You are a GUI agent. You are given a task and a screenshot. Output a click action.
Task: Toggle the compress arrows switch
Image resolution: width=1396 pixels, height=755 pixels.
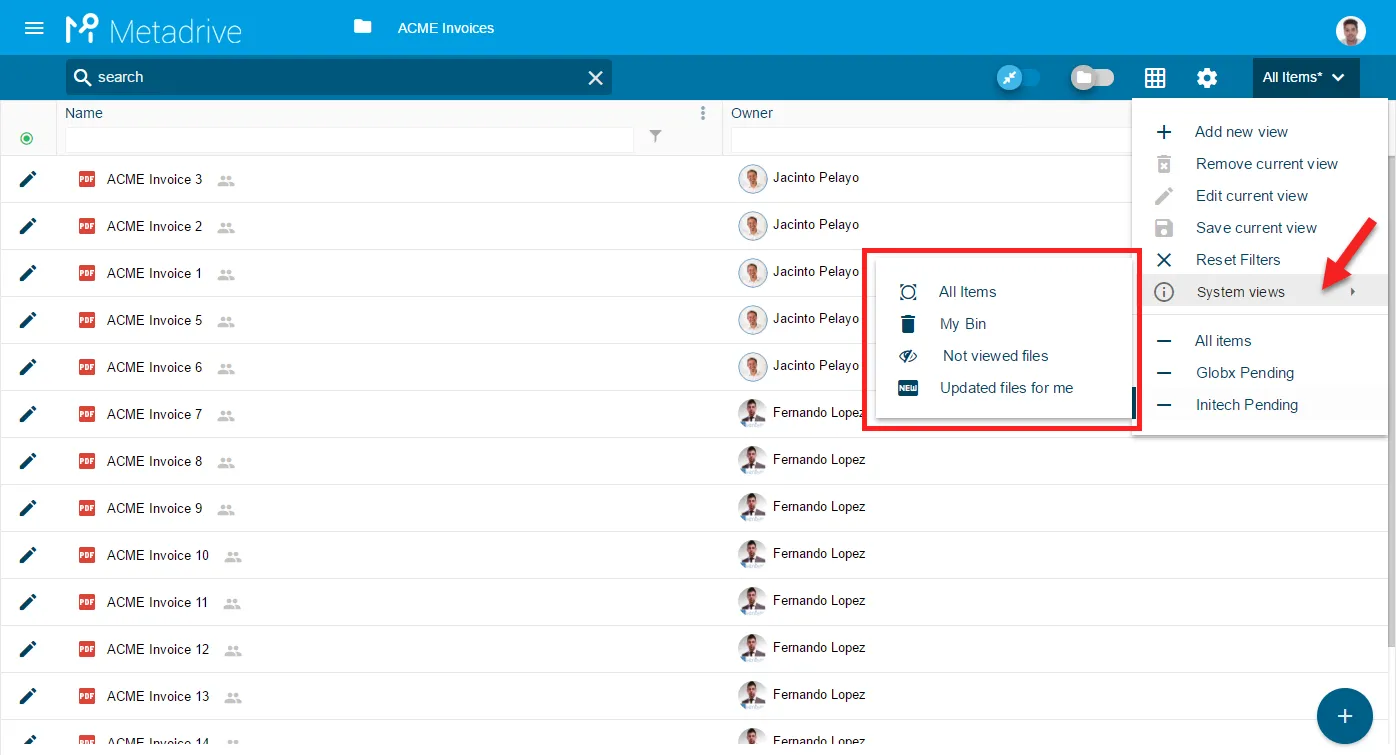pos(1018,78)
